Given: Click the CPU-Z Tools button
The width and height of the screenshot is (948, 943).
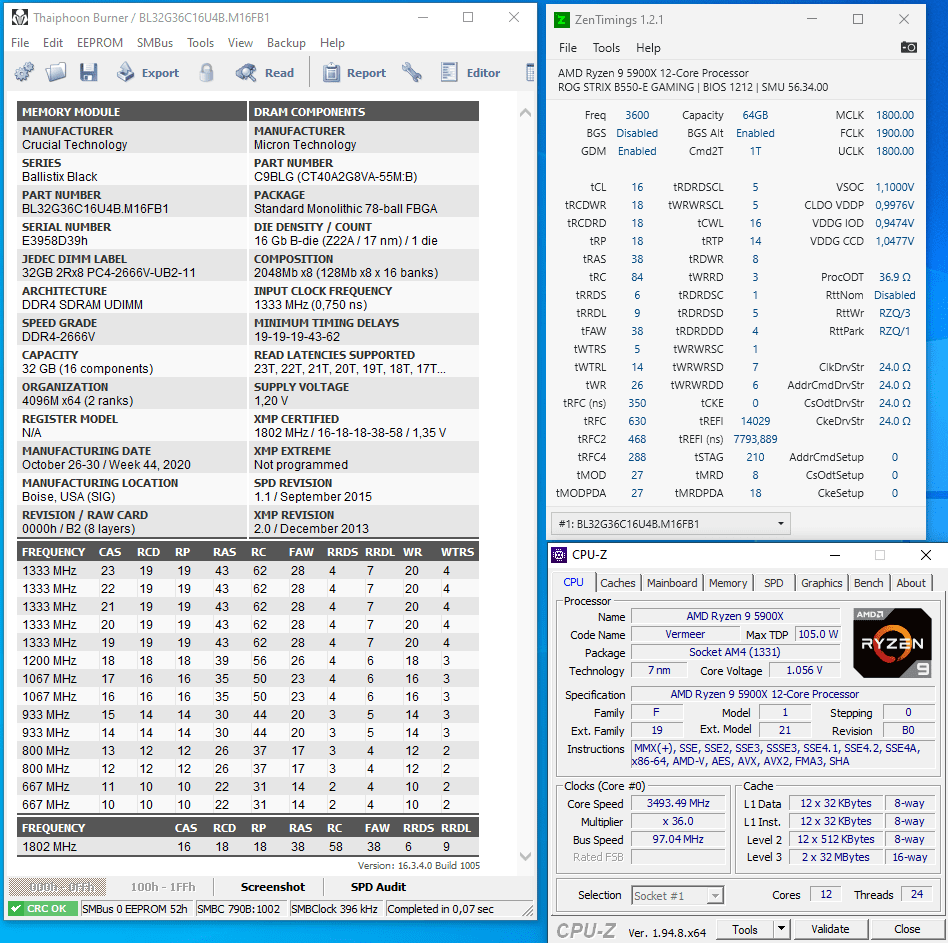Looking at the screenshot, I should point(745,929).
